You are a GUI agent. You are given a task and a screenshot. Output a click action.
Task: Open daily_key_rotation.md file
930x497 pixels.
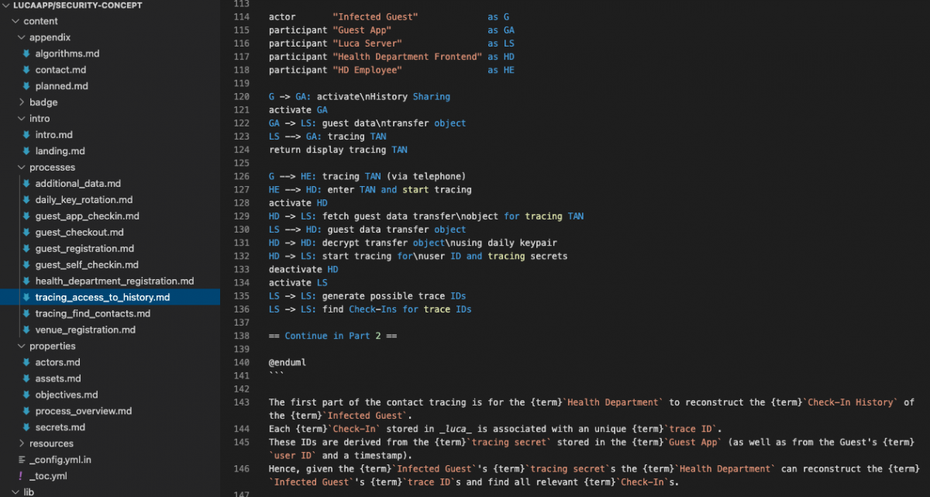84,200
